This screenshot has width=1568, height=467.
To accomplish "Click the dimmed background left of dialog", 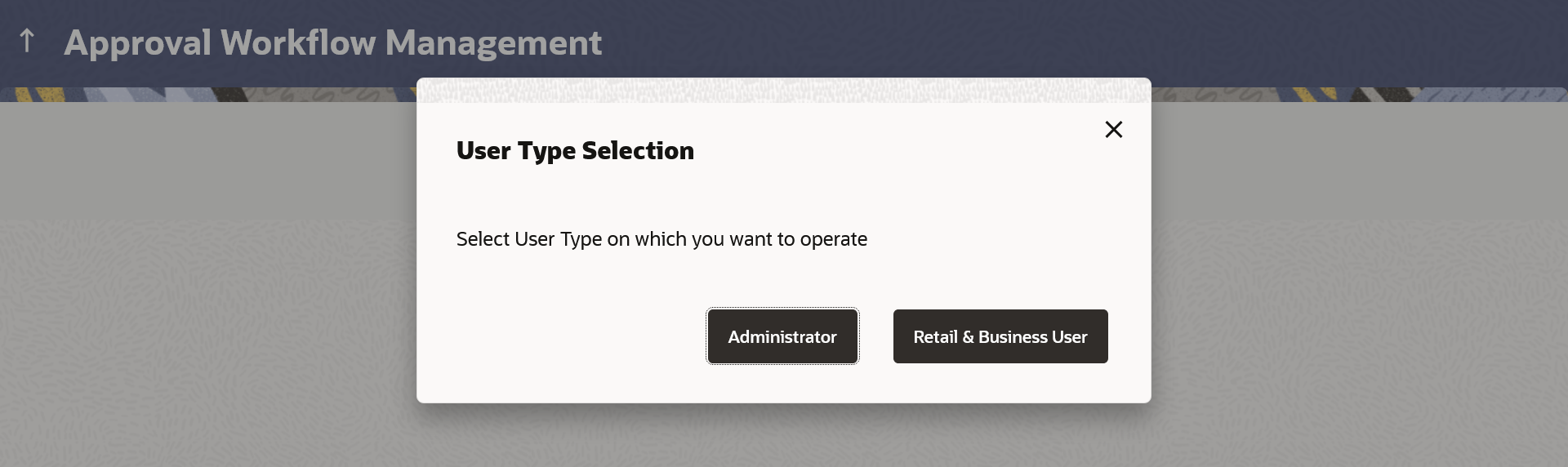I will pos(204,286).
